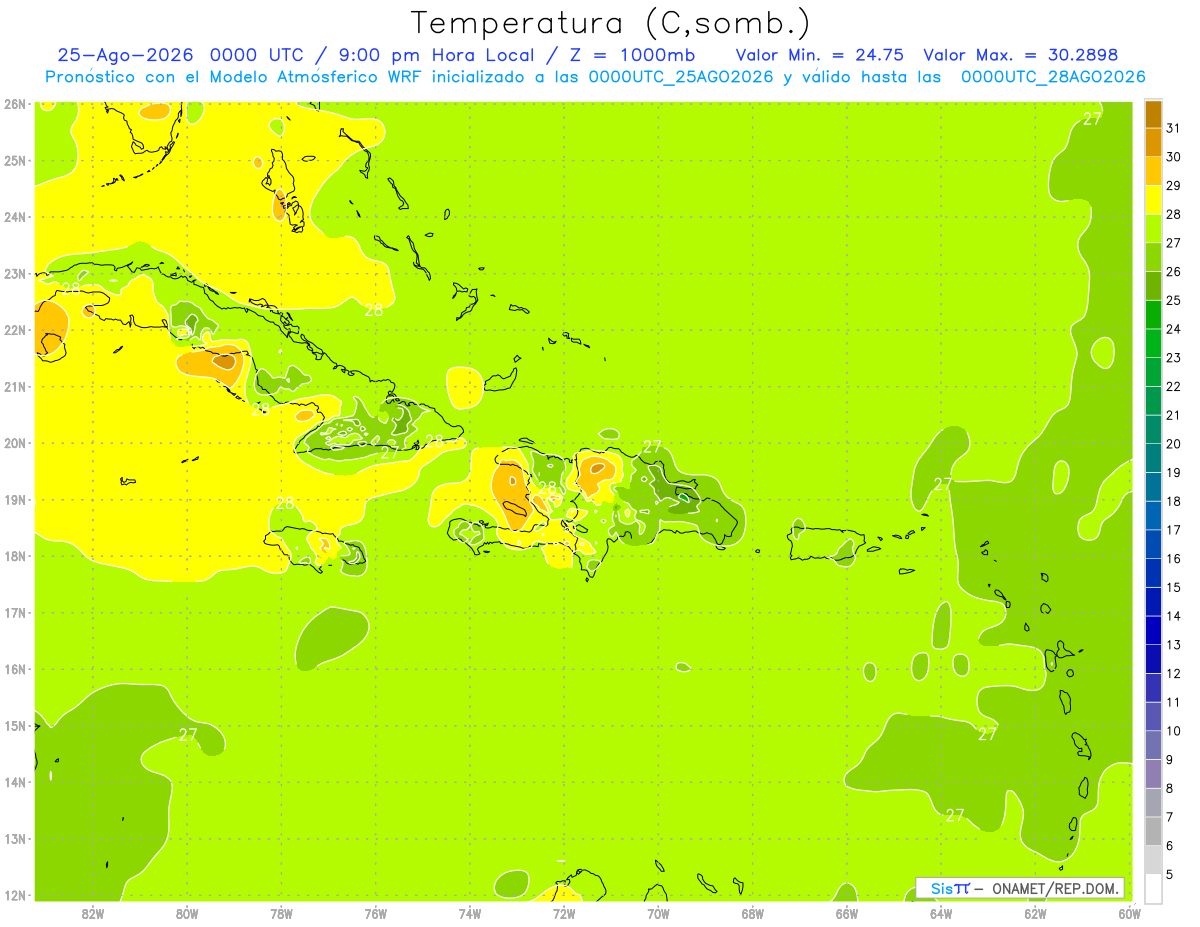The width and height of the screenshot is (1200, 927).
Task: Click the "62W" longitude label
Action: click(1035, 913)
